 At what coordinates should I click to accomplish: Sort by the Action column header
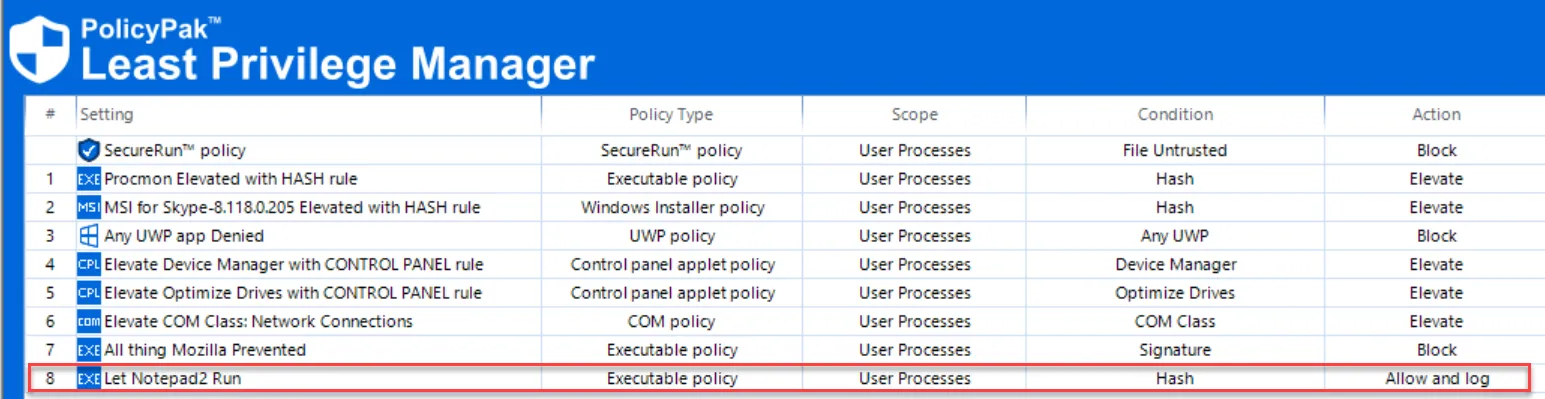1435,115
